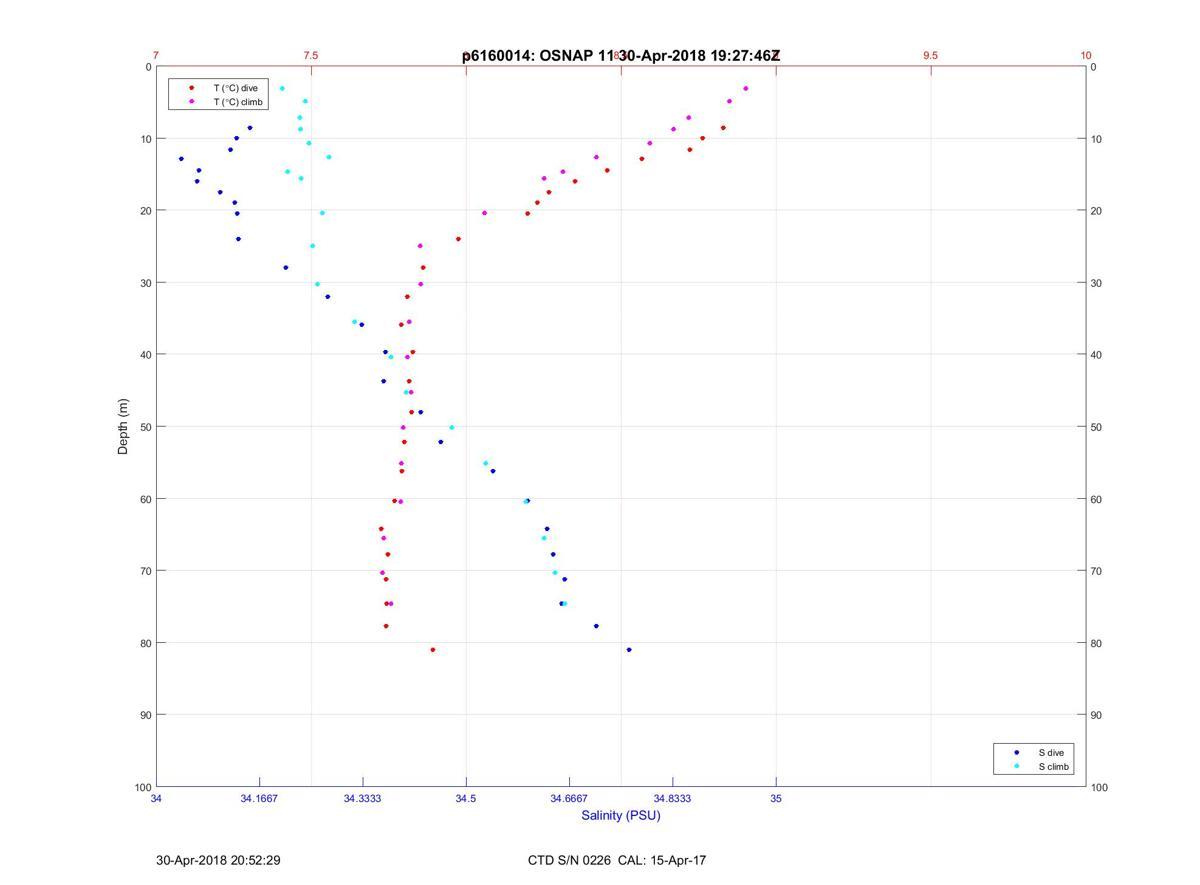Click deepest blue S dive point at 81 m
1200x885 pixels.
[629, 650]
